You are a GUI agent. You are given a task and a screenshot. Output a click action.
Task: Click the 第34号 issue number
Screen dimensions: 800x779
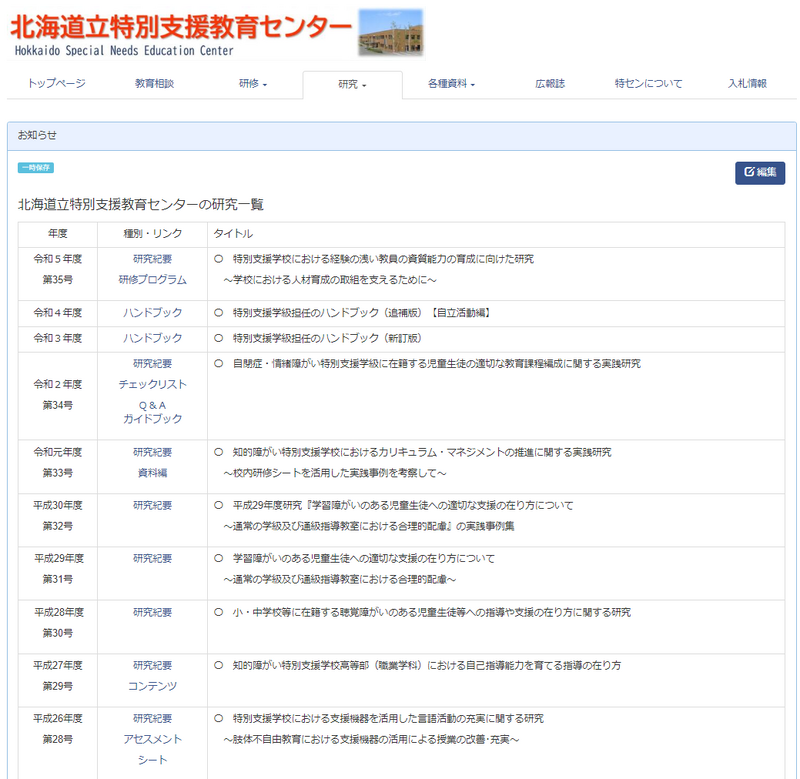(x=58, y=405)
